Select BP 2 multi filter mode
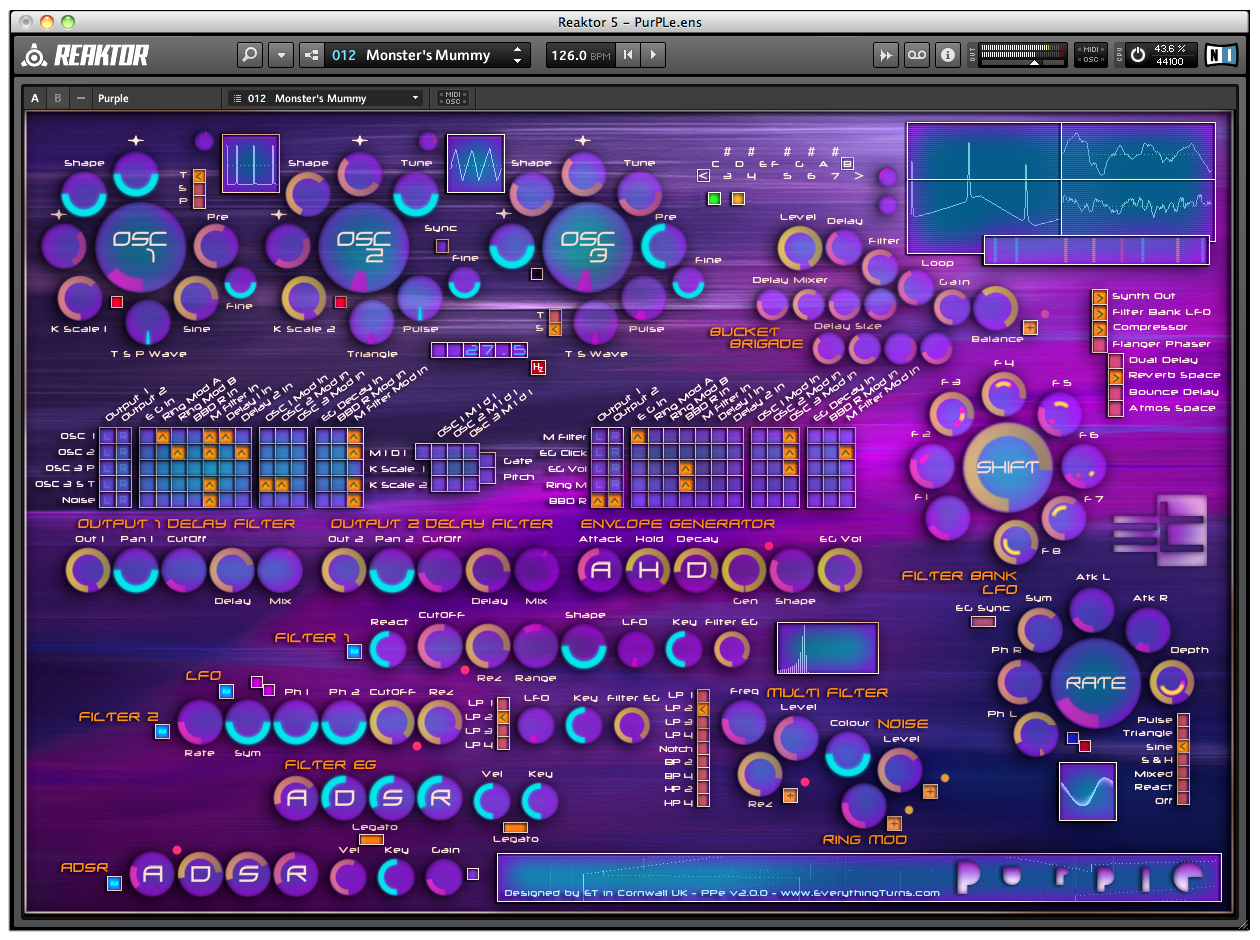1260x940 pixels. coord(703,762)
